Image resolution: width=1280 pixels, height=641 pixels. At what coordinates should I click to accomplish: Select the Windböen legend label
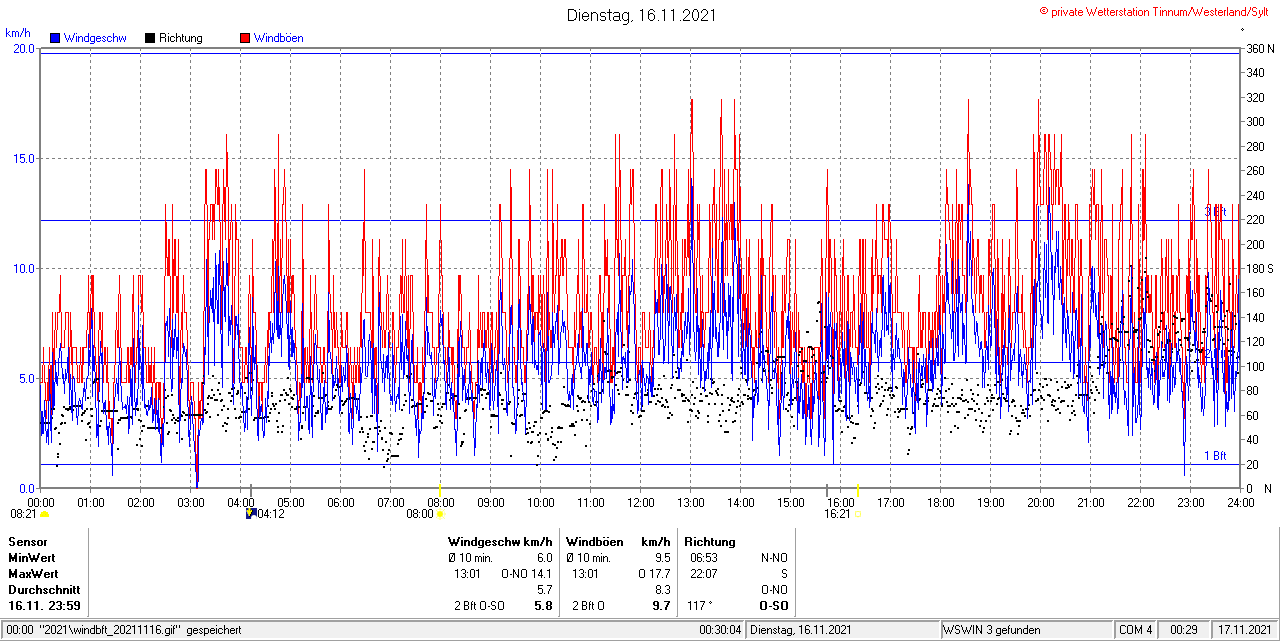tap(278, 38)
